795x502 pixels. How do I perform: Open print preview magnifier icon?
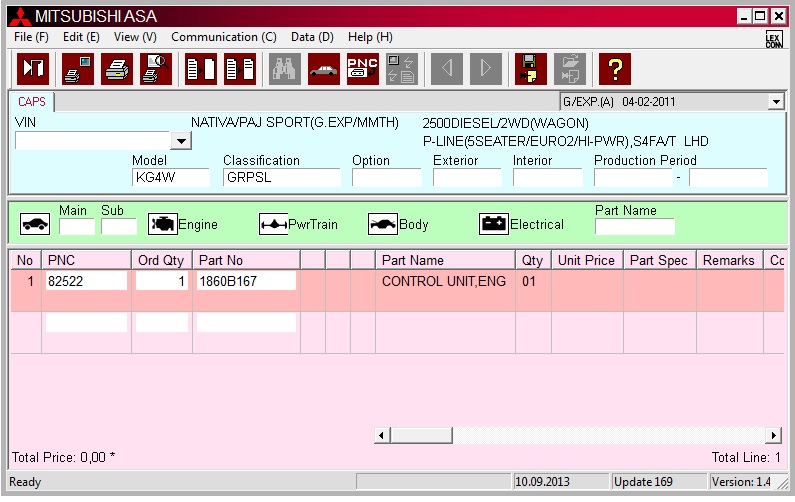pyautogui.click(x=156, y=69)
